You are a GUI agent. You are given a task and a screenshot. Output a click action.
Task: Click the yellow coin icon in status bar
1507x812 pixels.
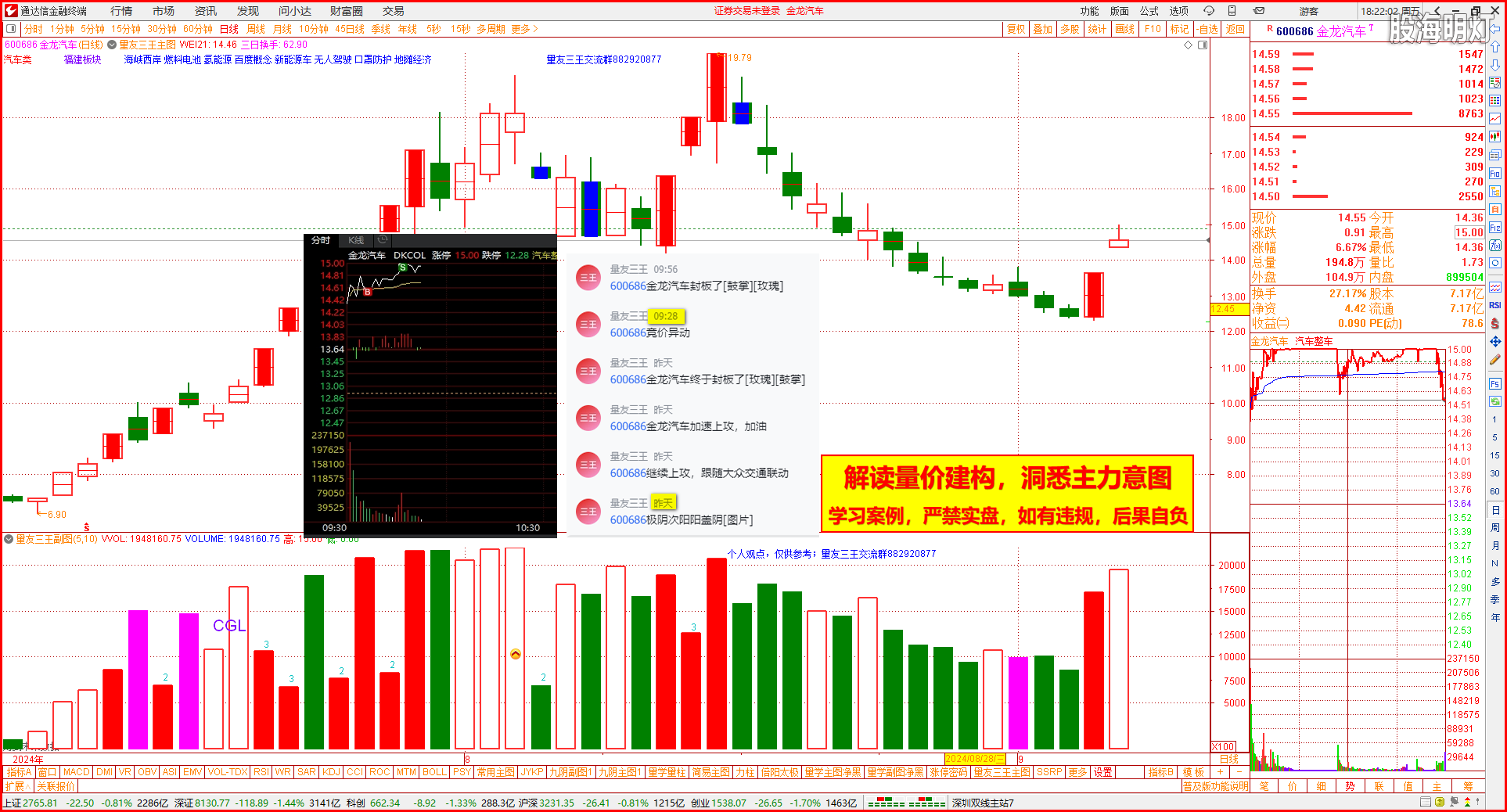[x=1440, y=802]
